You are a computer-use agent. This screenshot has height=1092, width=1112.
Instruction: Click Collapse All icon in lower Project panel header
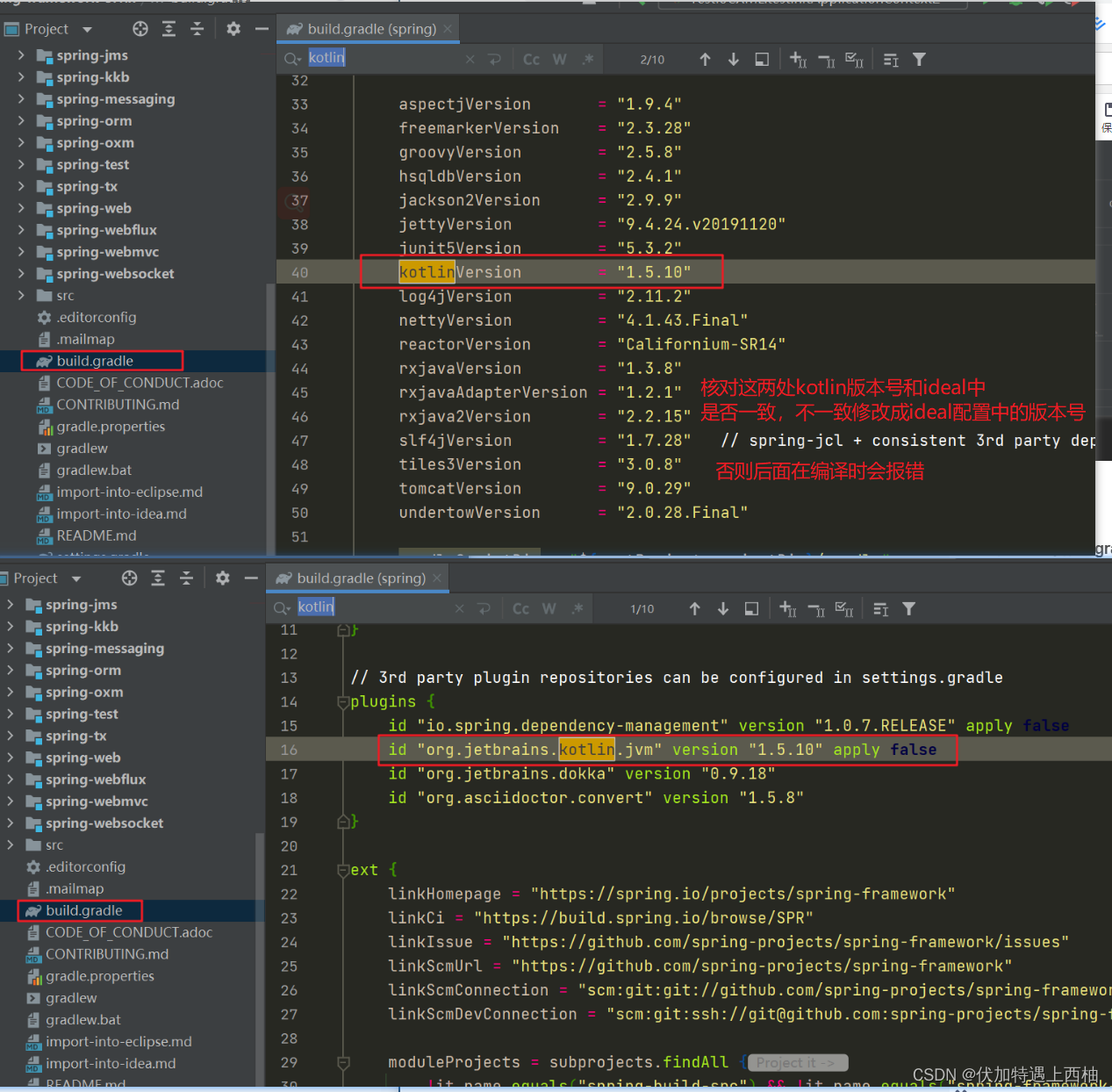point(186,578)
